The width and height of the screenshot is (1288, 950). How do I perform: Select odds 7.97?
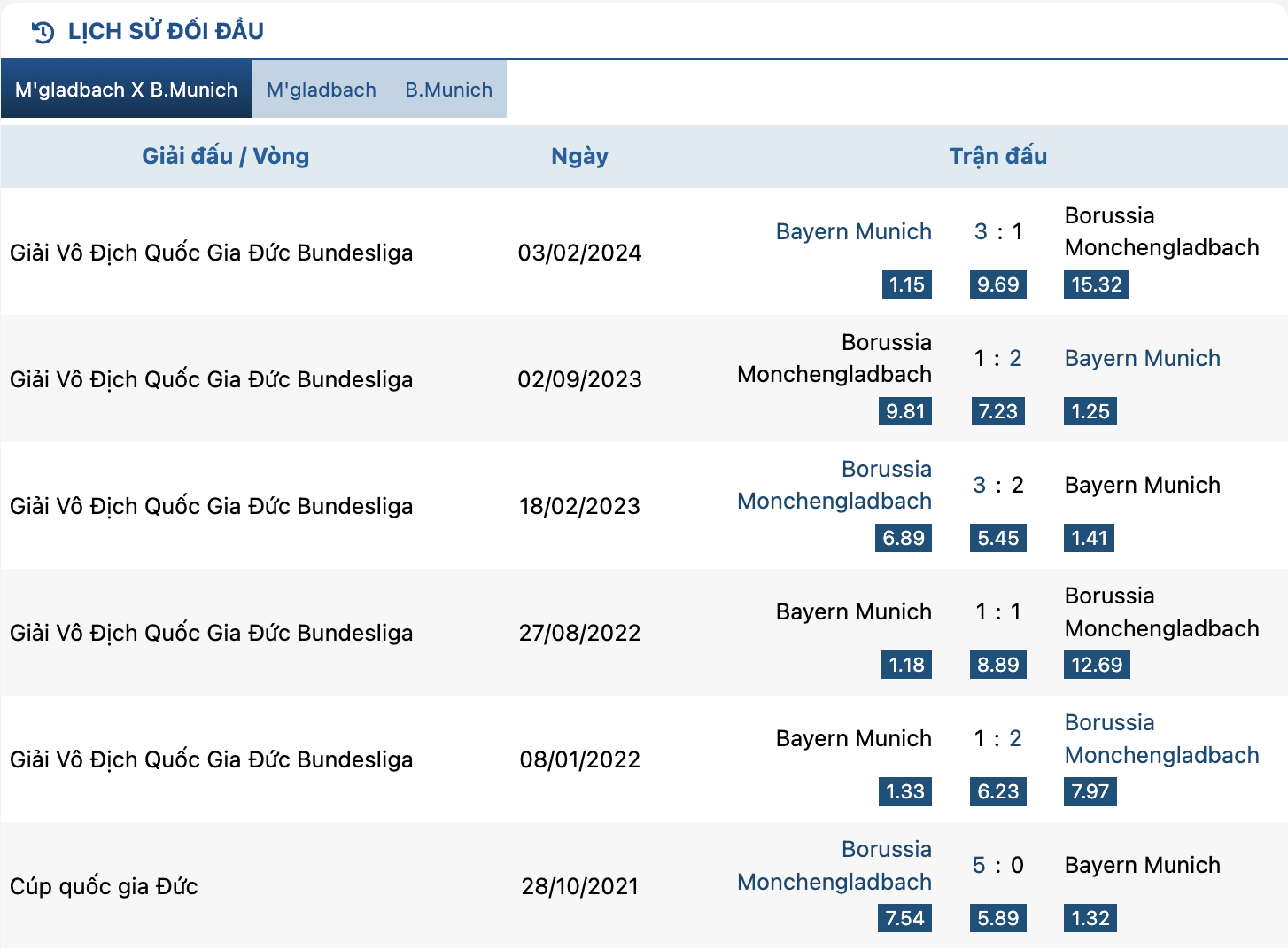coord(1090,791)
